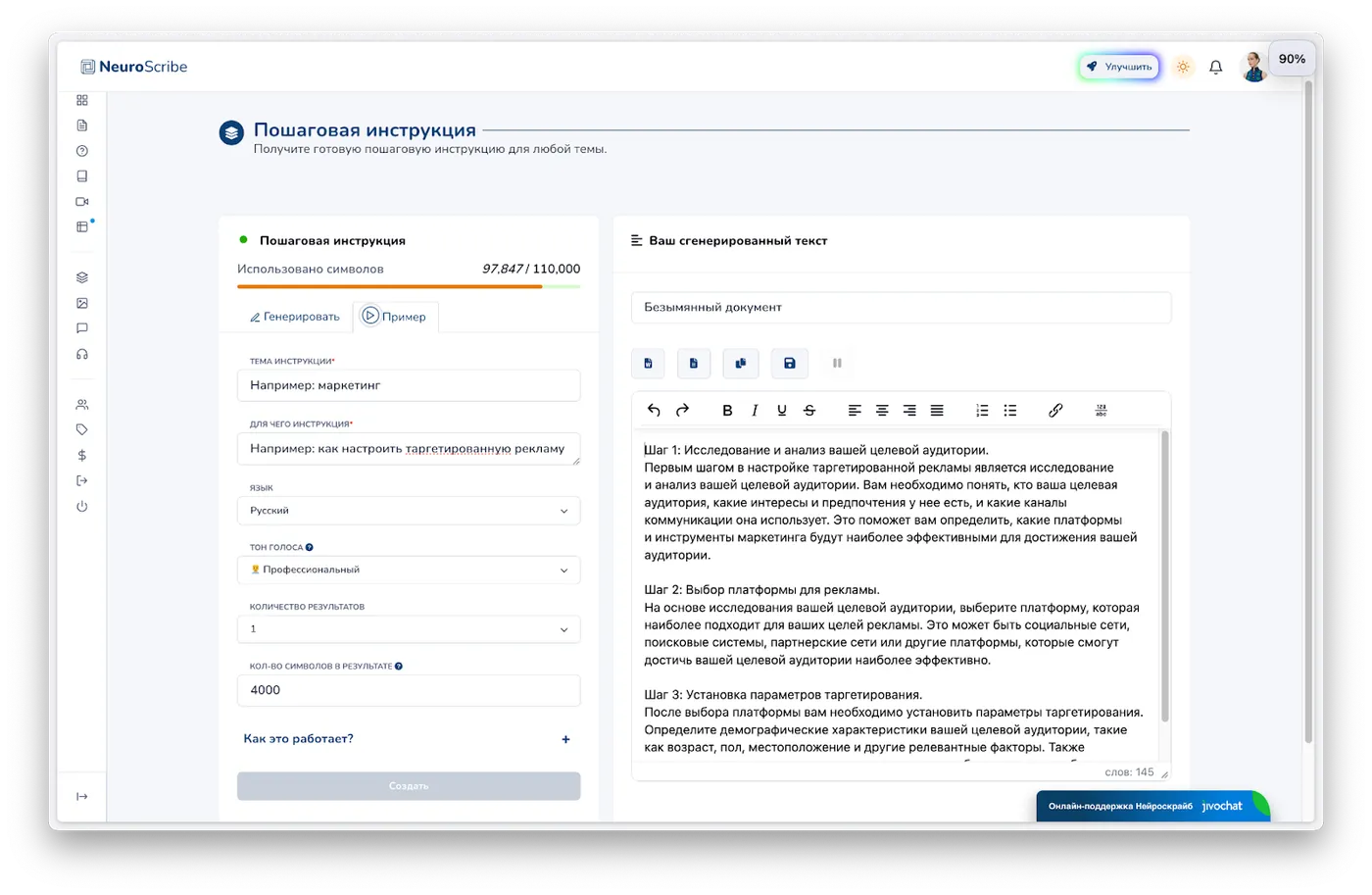
Task: Open the video camera icon in sidebar
Action: pos(82,202)
